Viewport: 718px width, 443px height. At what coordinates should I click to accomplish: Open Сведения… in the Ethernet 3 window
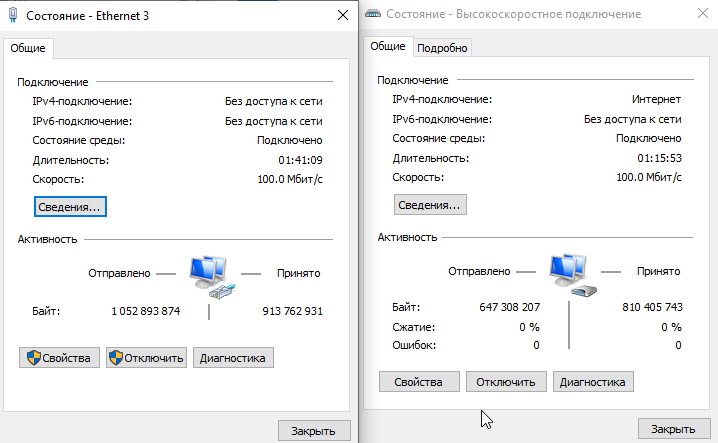pos(70,207)
